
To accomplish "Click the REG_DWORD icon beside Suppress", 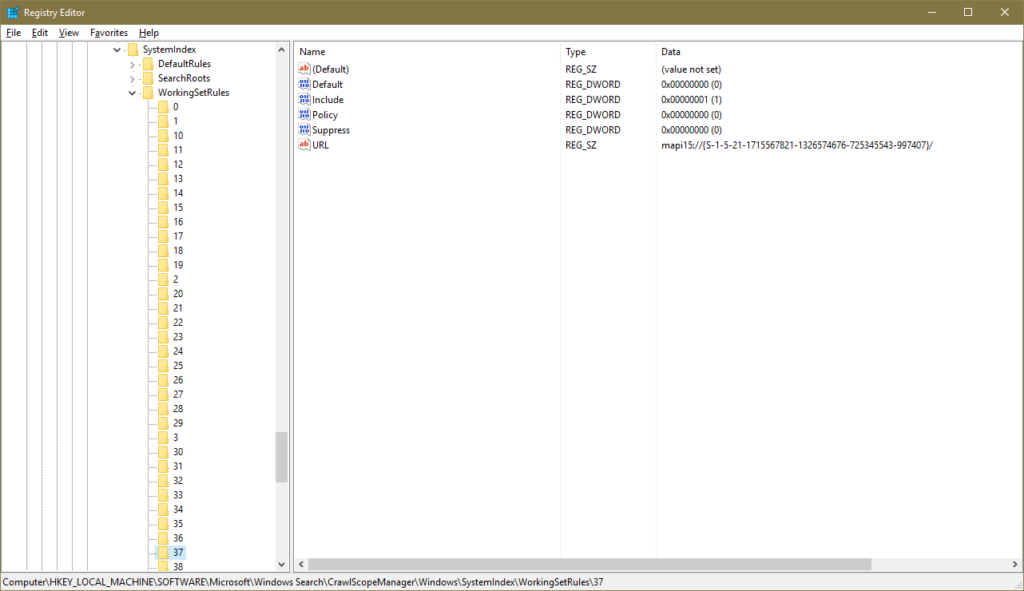I will pos(303,129).
